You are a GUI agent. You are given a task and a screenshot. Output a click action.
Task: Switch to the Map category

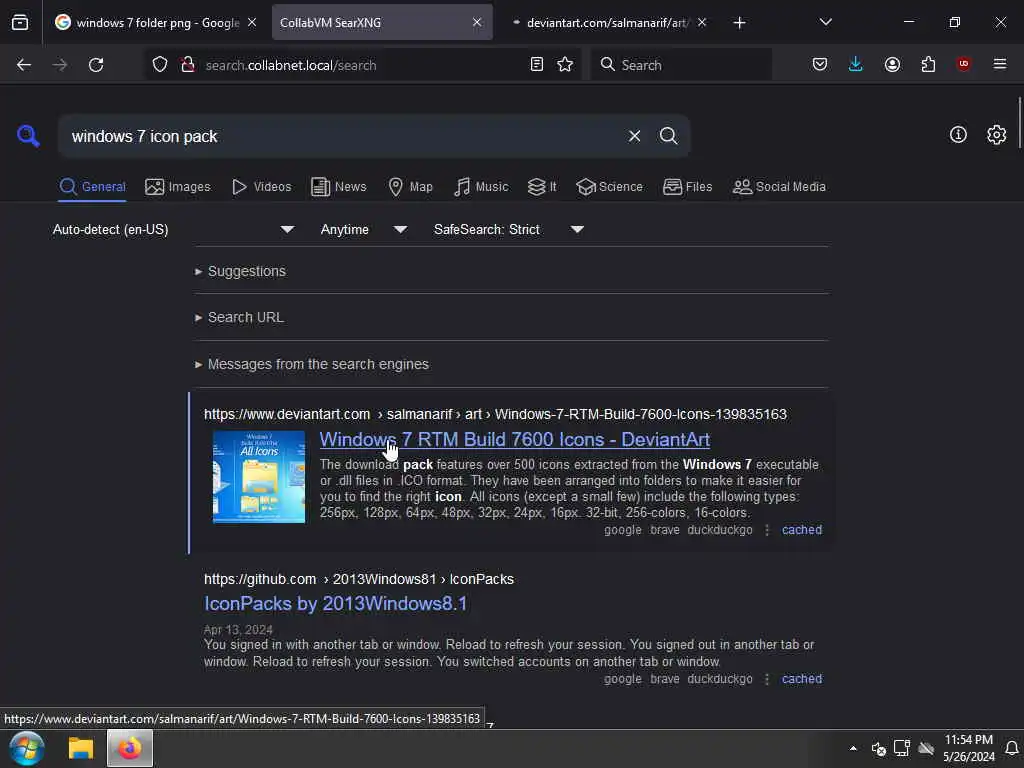(411, 187)
